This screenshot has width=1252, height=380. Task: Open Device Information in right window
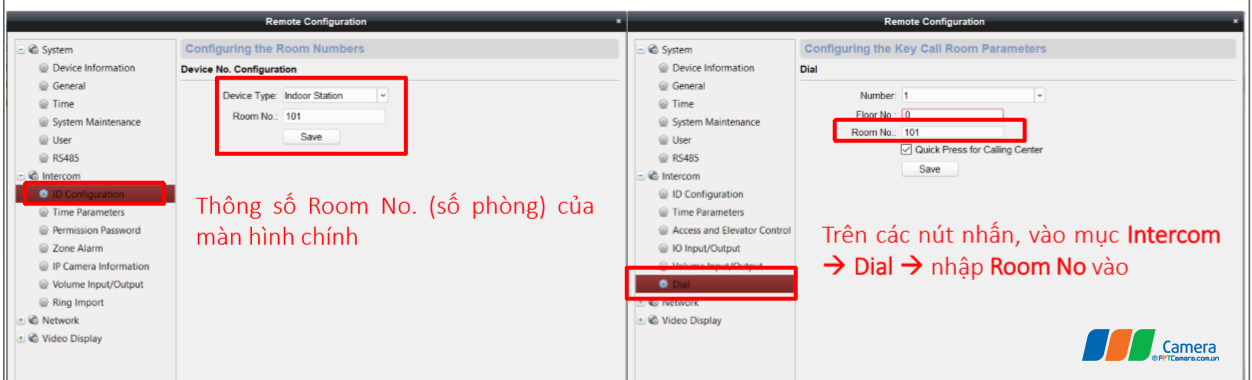tap(713, 68)
